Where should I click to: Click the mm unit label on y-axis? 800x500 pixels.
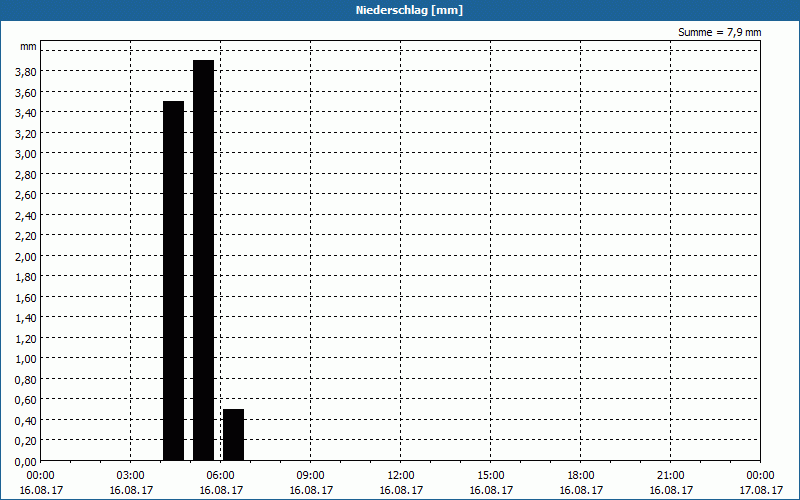28,46
